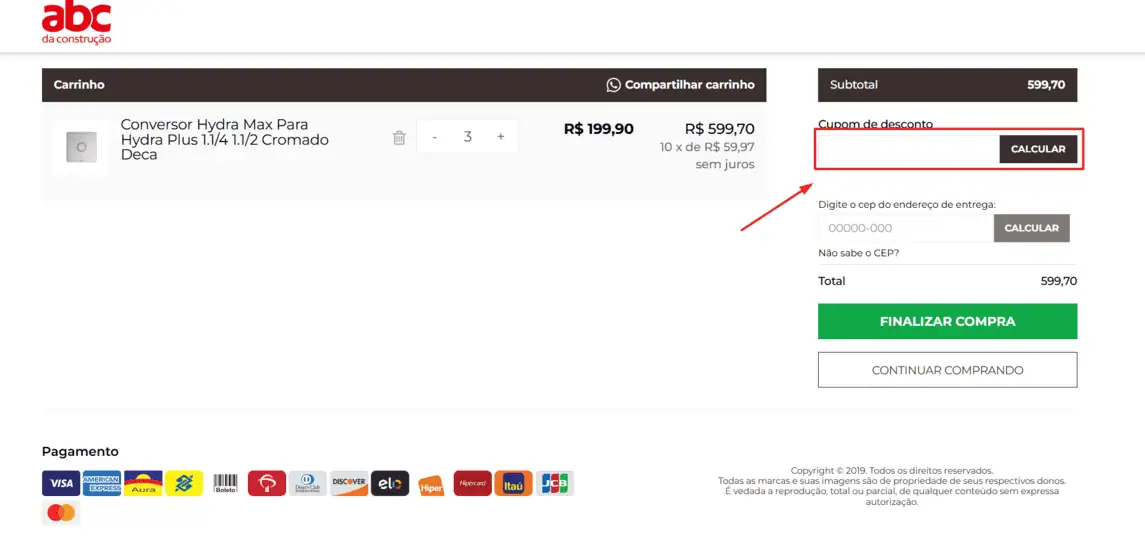Click the coupon CALCULAR button

[x=1038, y=149]
